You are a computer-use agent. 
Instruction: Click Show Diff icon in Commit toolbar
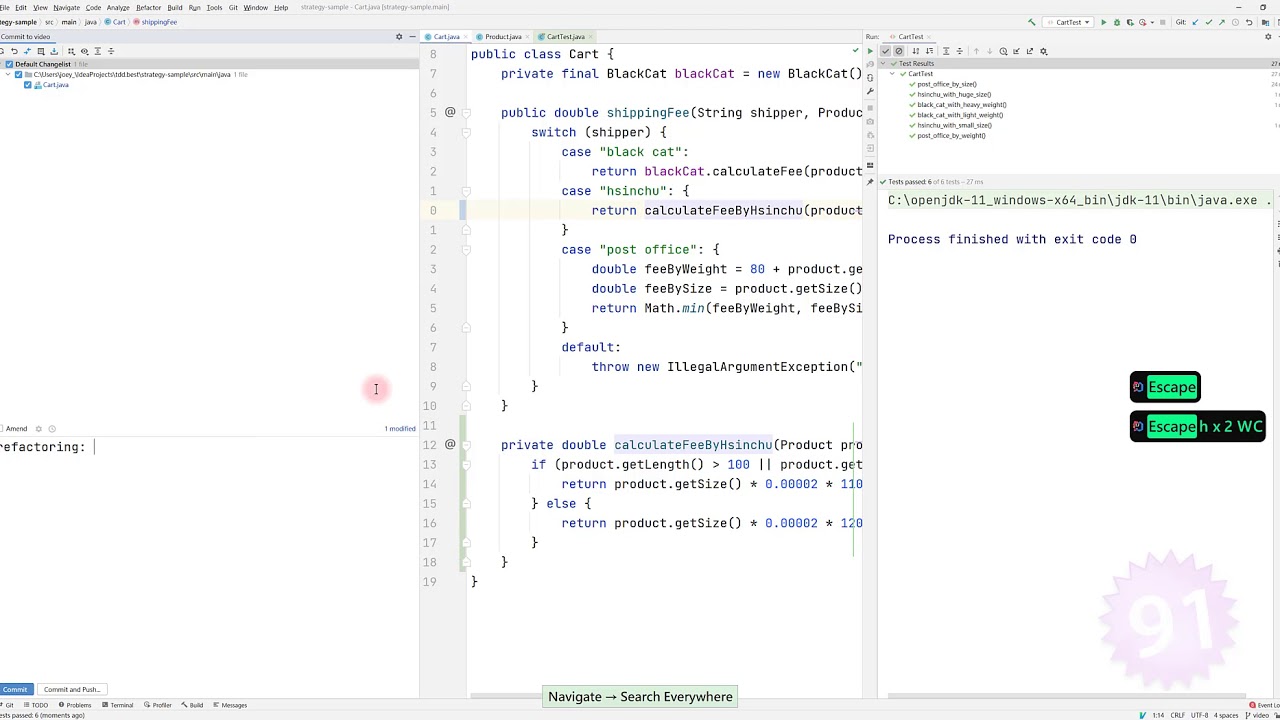coord(27,51)
